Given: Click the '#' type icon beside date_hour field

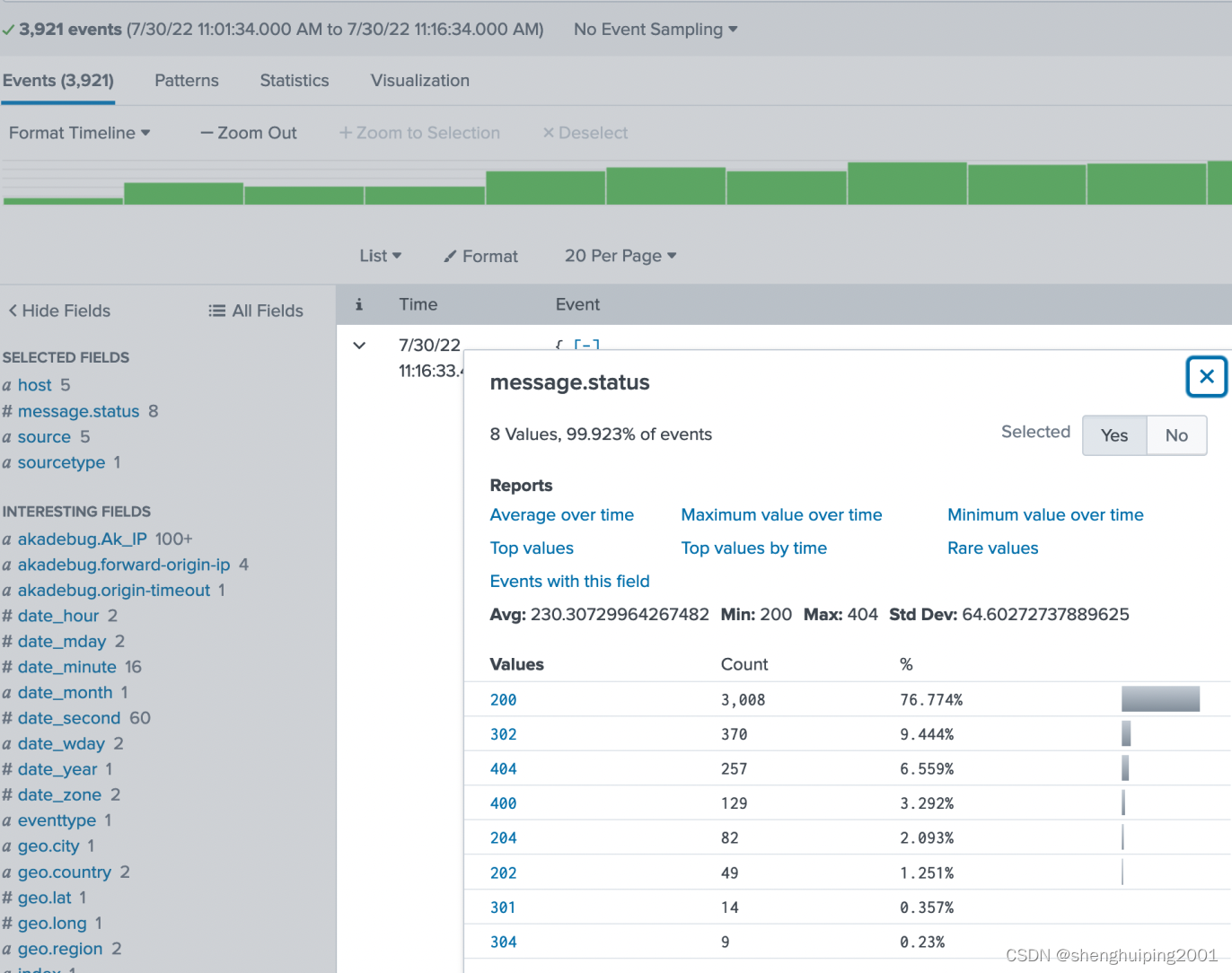Looking at the screenshot, I should tap(7, 616).
